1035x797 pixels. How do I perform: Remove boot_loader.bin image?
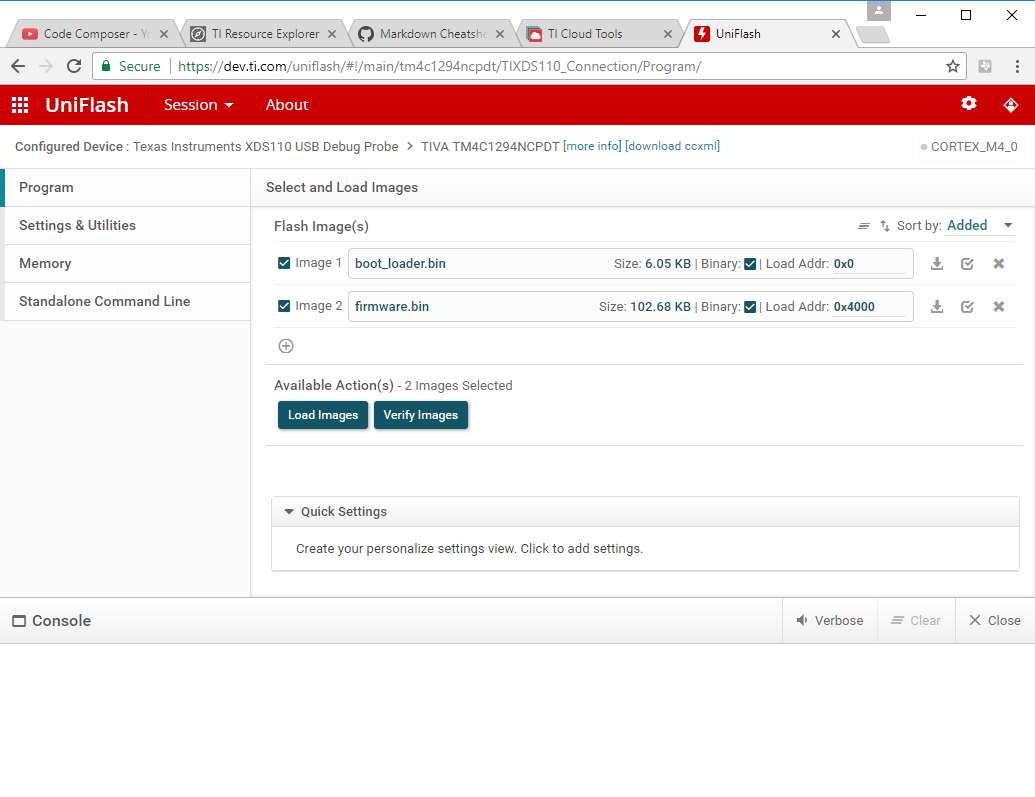[999, 263]
